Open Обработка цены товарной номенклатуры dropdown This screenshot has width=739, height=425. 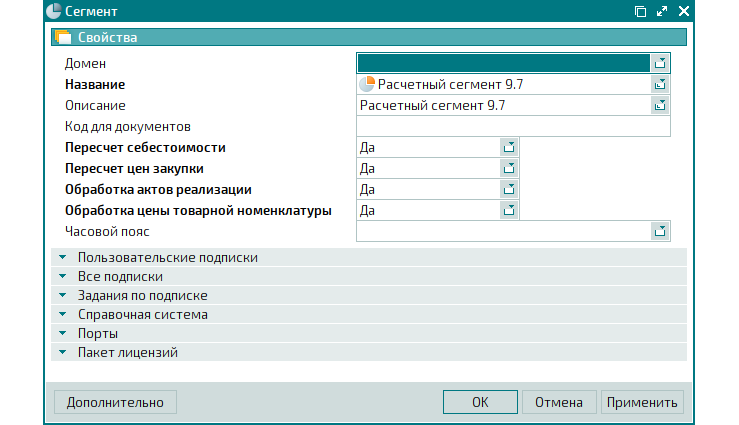pos(509,210)
